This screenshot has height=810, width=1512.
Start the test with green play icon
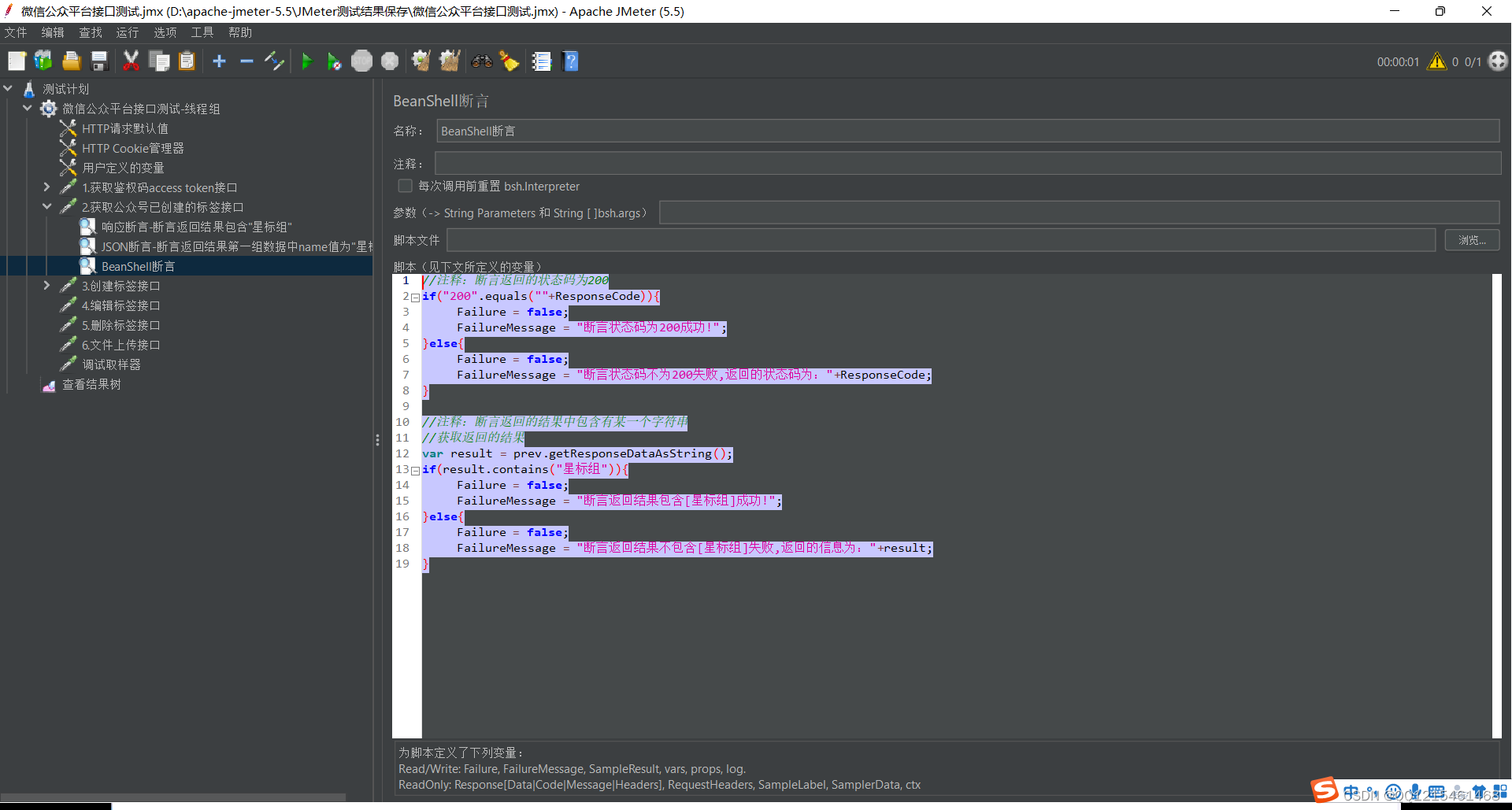pos(307,61)
